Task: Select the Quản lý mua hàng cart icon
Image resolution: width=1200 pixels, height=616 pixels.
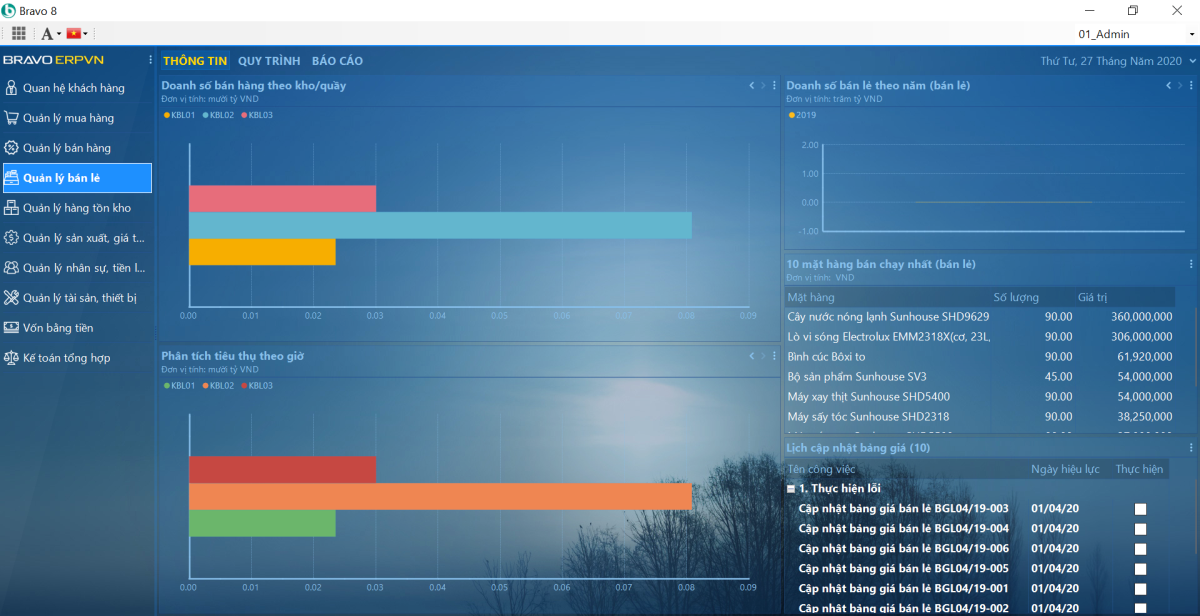Action: tap(12, 118)
